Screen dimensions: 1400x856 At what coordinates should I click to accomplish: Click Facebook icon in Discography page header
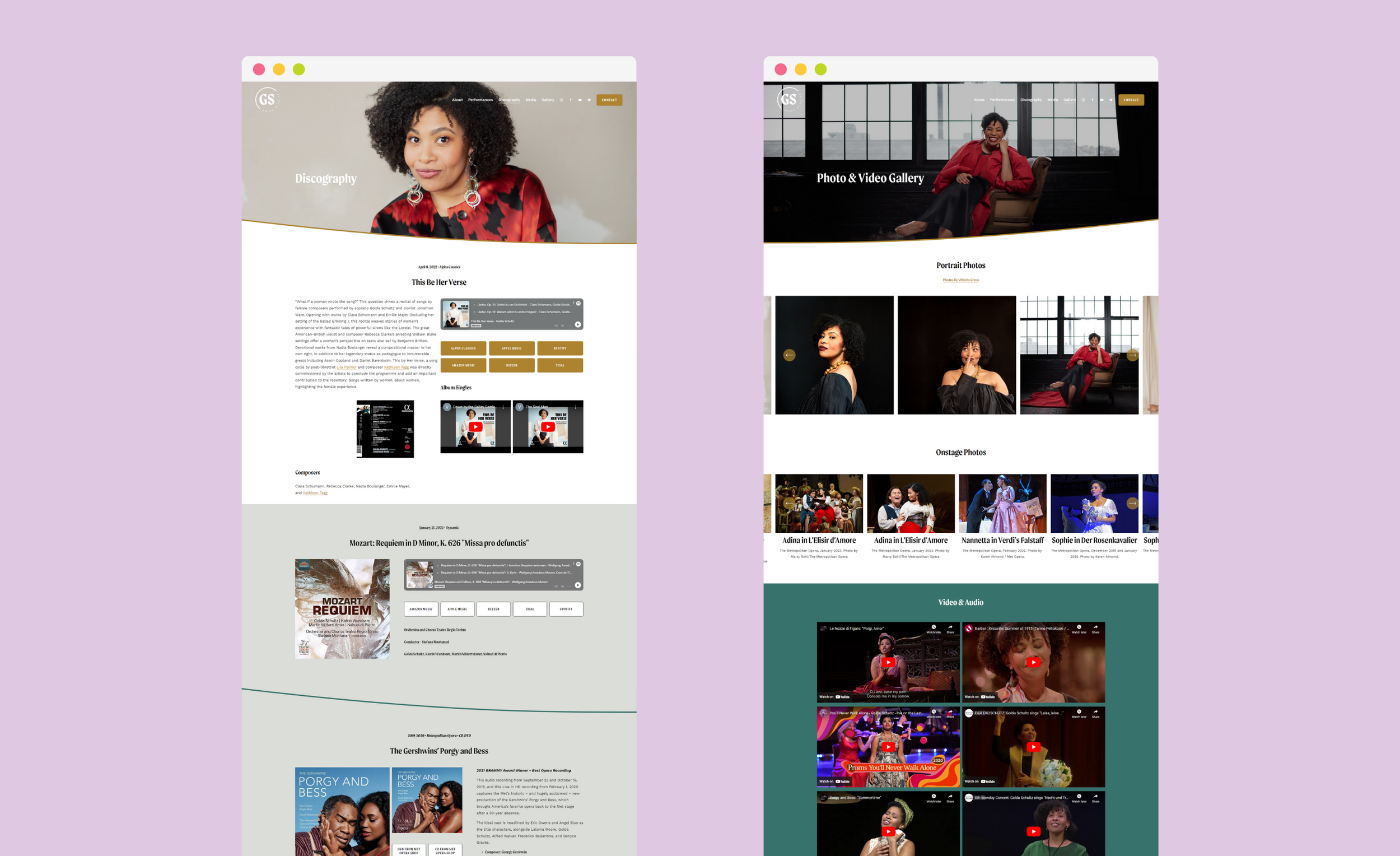click(571, 100)
